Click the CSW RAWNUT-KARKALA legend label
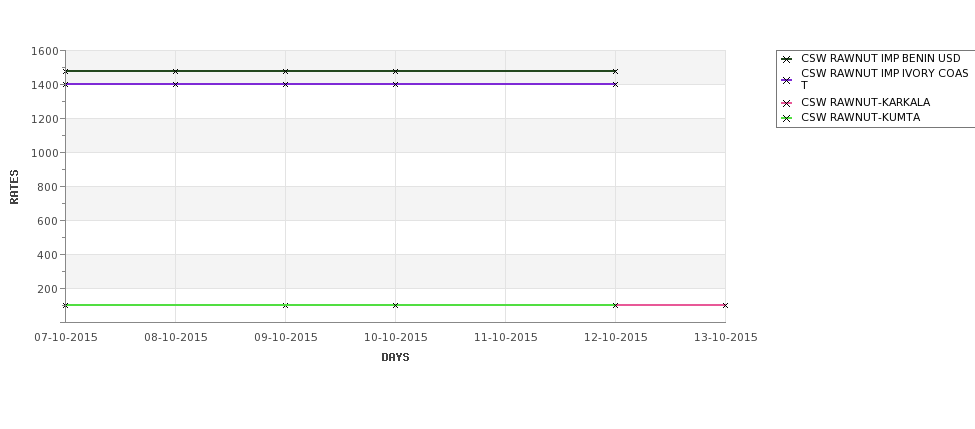Viewport: 975px width, 429px height. pos(866,102)
